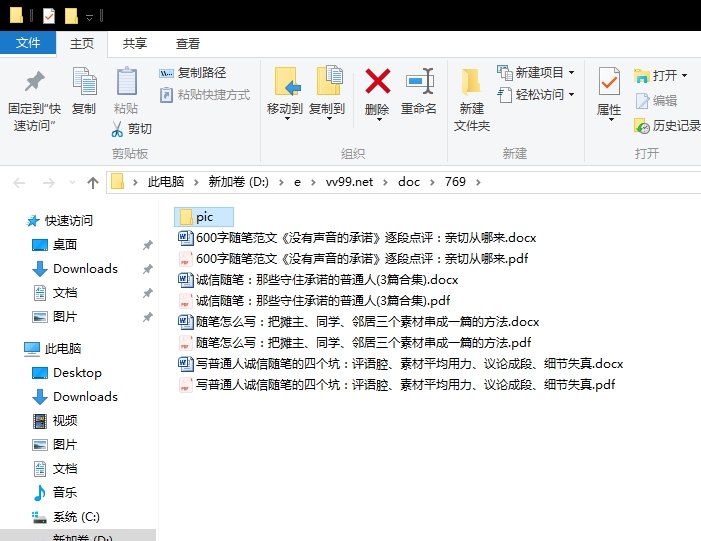Switch to the Home tab

(x=82, y=43)
